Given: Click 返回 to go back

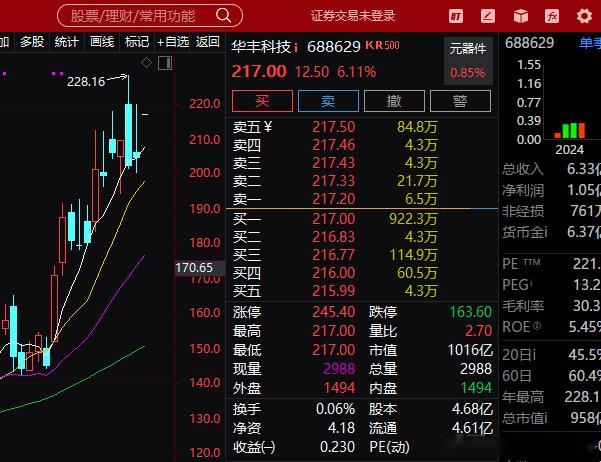Looking at the screenshot, I should 208,41.
